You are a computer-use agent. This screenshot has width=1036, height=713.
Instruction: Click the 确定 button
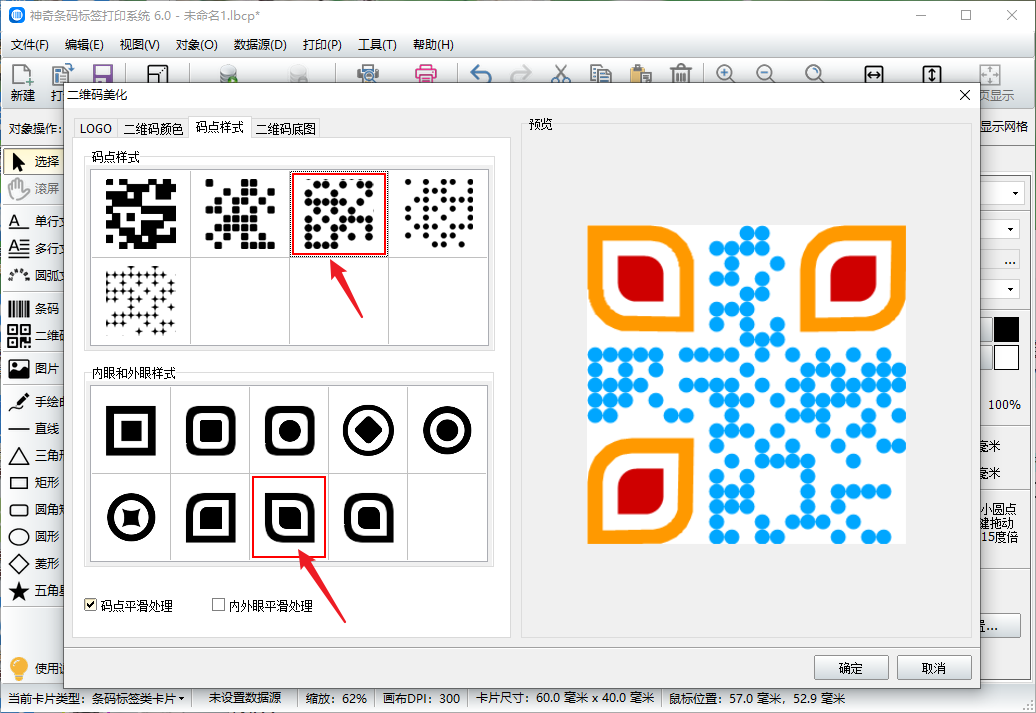[851, 668]
